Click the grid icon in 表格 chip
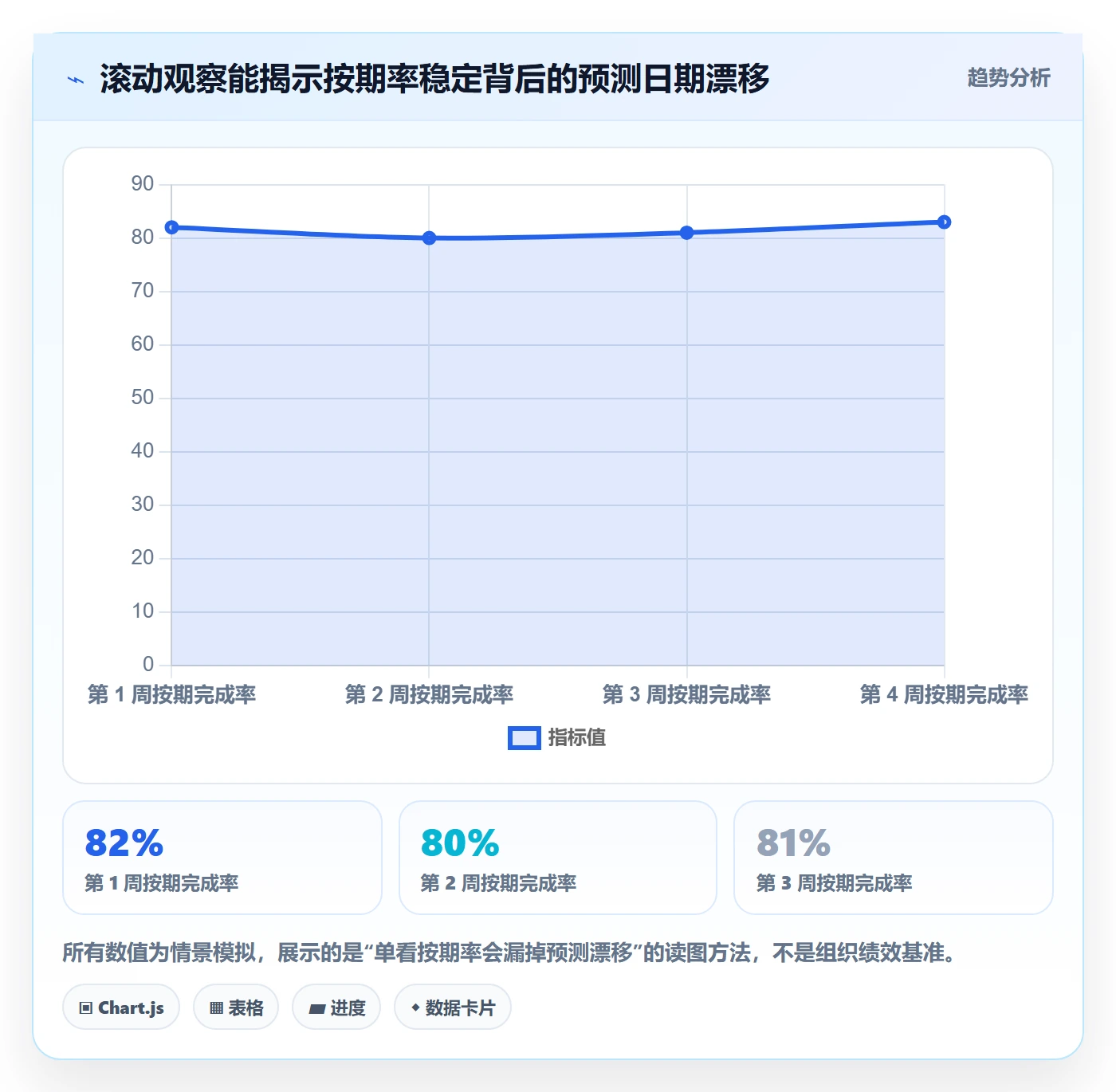 216,1008
